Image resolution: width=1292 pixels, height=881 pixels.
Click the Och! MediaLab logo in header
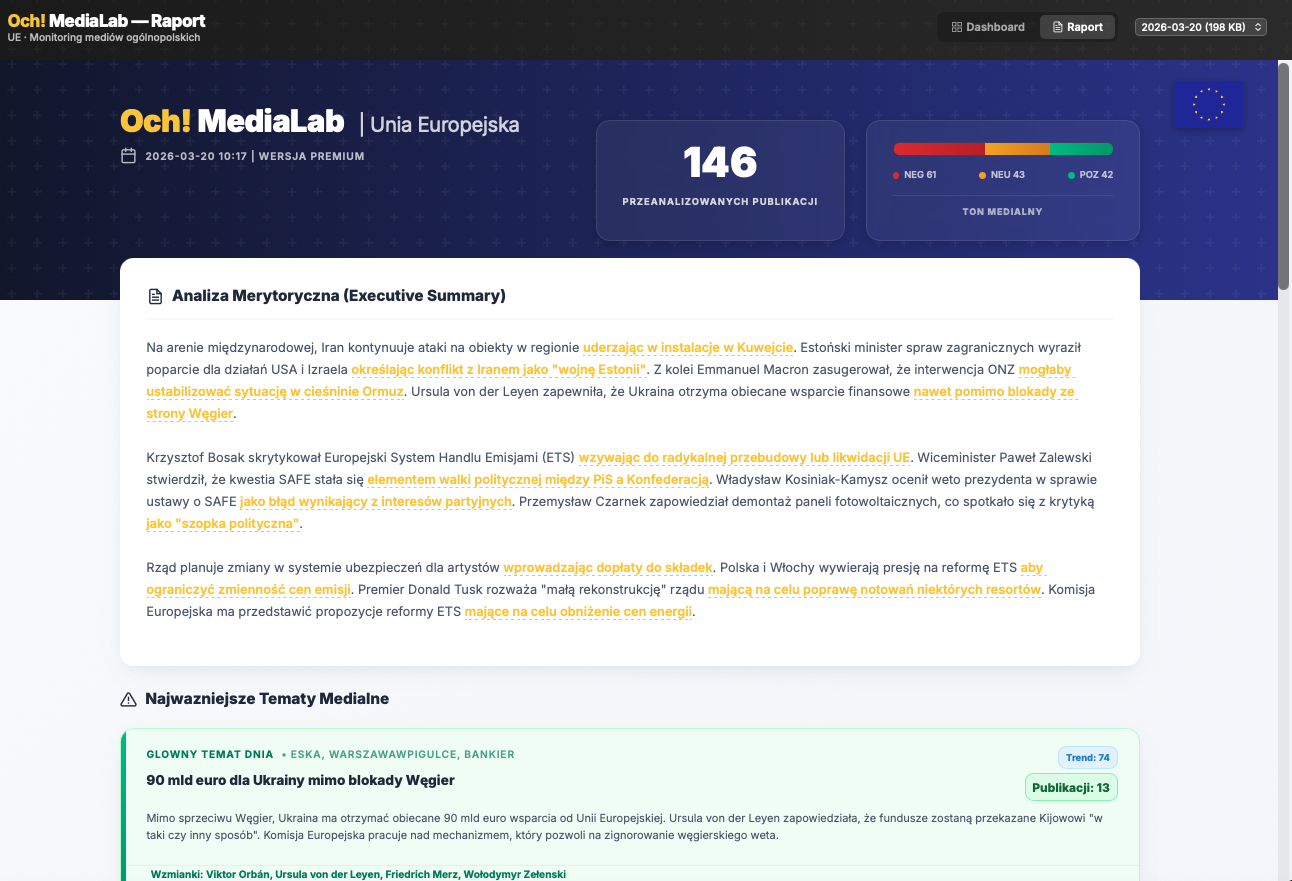[106, 21]
